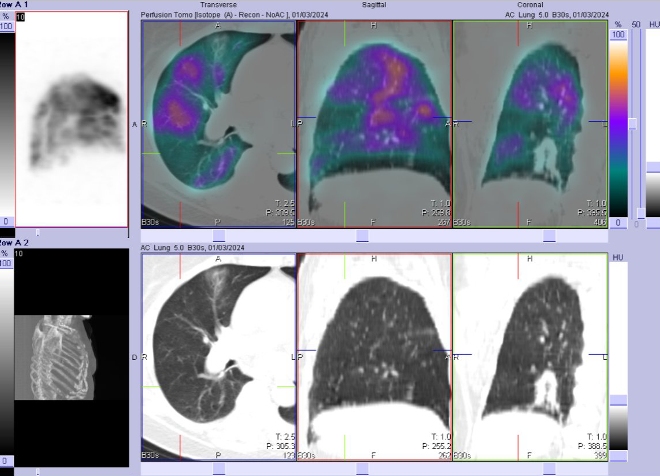The height and width of the screenshot is (476, 660).
Task: Edit the 100 upper value of fusion color scale
Action: click(618, 35)
